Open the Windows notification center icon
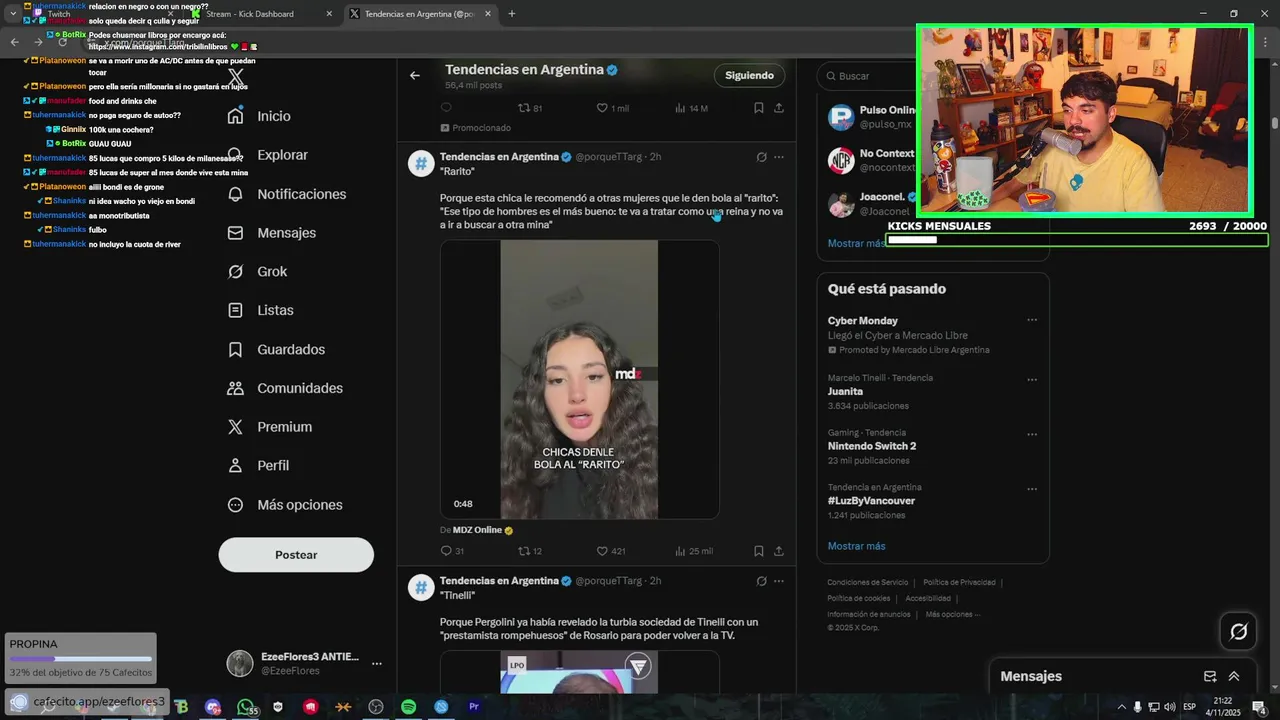This screenshot has height=720, width=1280. coord(1258,707)
